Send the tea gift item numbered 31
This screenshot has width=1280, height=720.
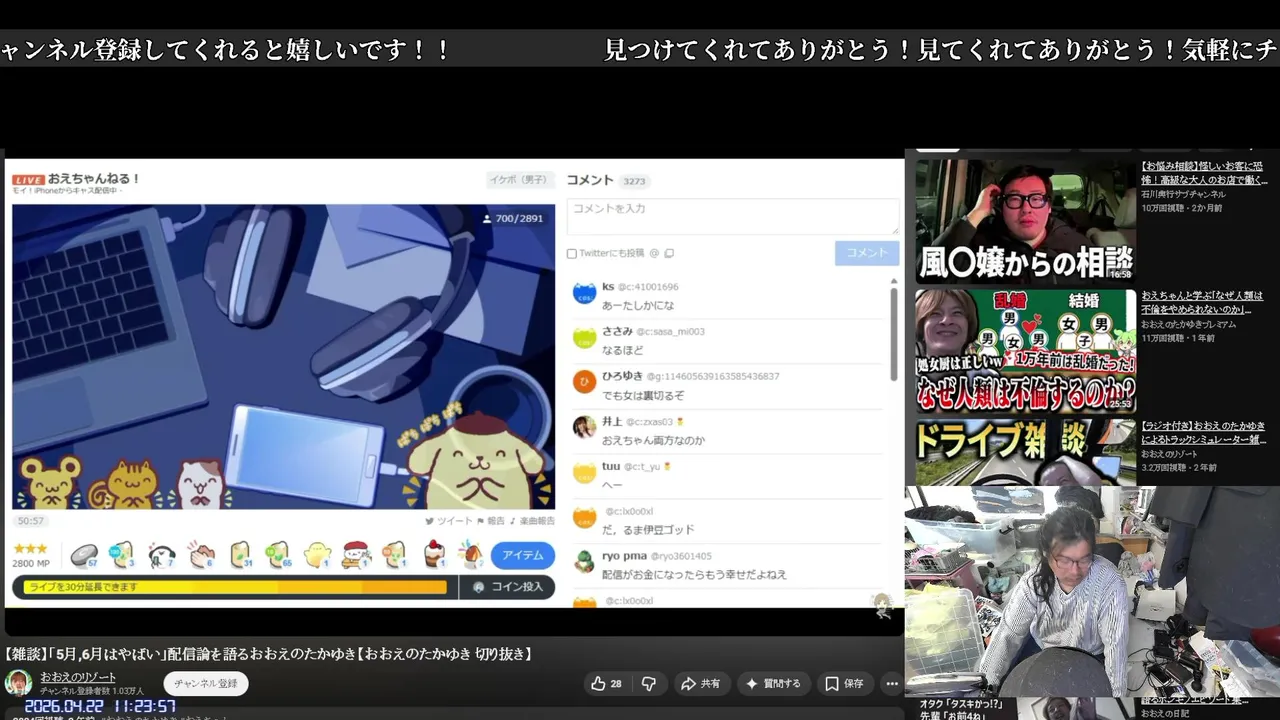(x=240, y=555)
